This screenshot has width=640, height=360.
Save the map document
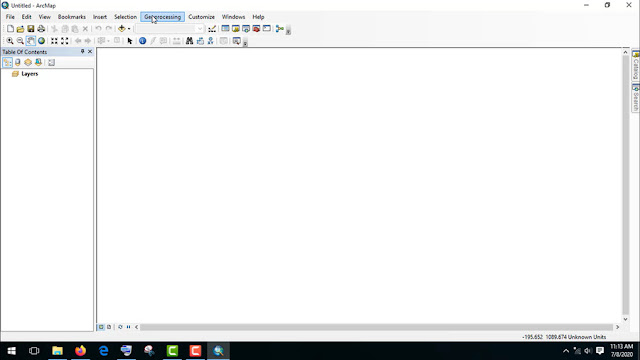click(31, 29)
